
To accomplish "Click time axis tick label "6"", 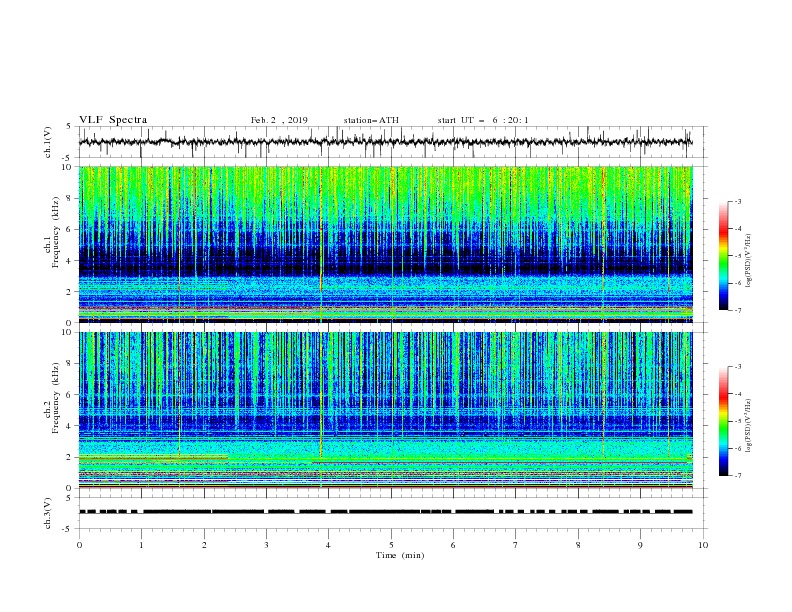I will tap(454, 545).
